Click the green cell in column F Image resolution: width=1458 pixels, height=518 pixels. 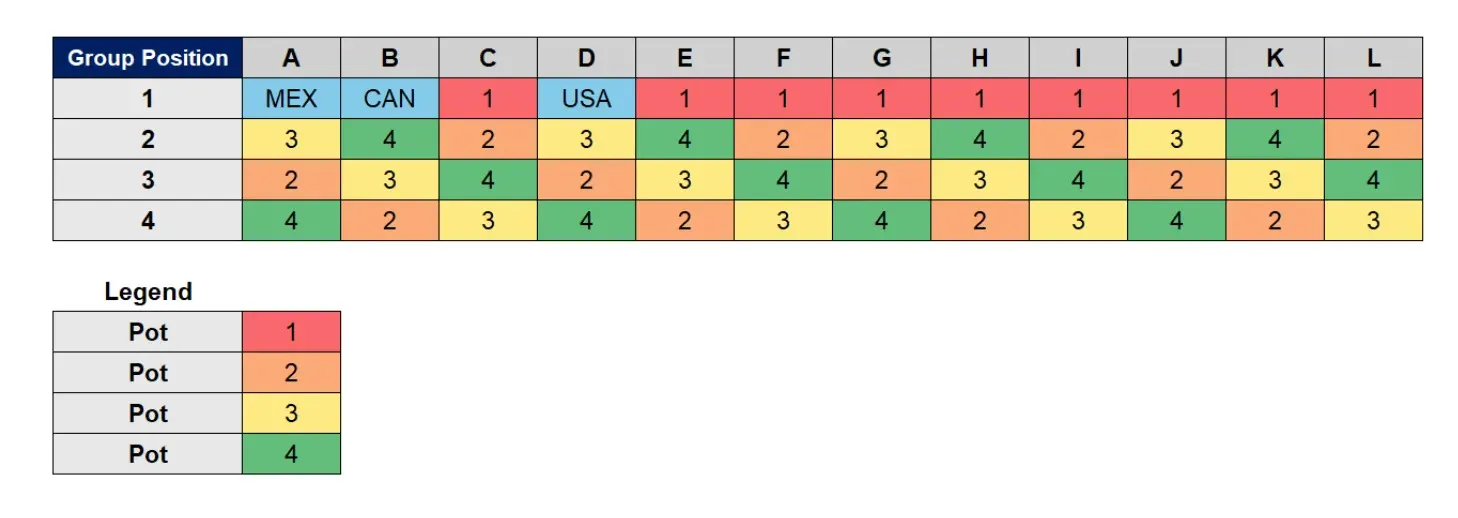click(x=783, y=180)
